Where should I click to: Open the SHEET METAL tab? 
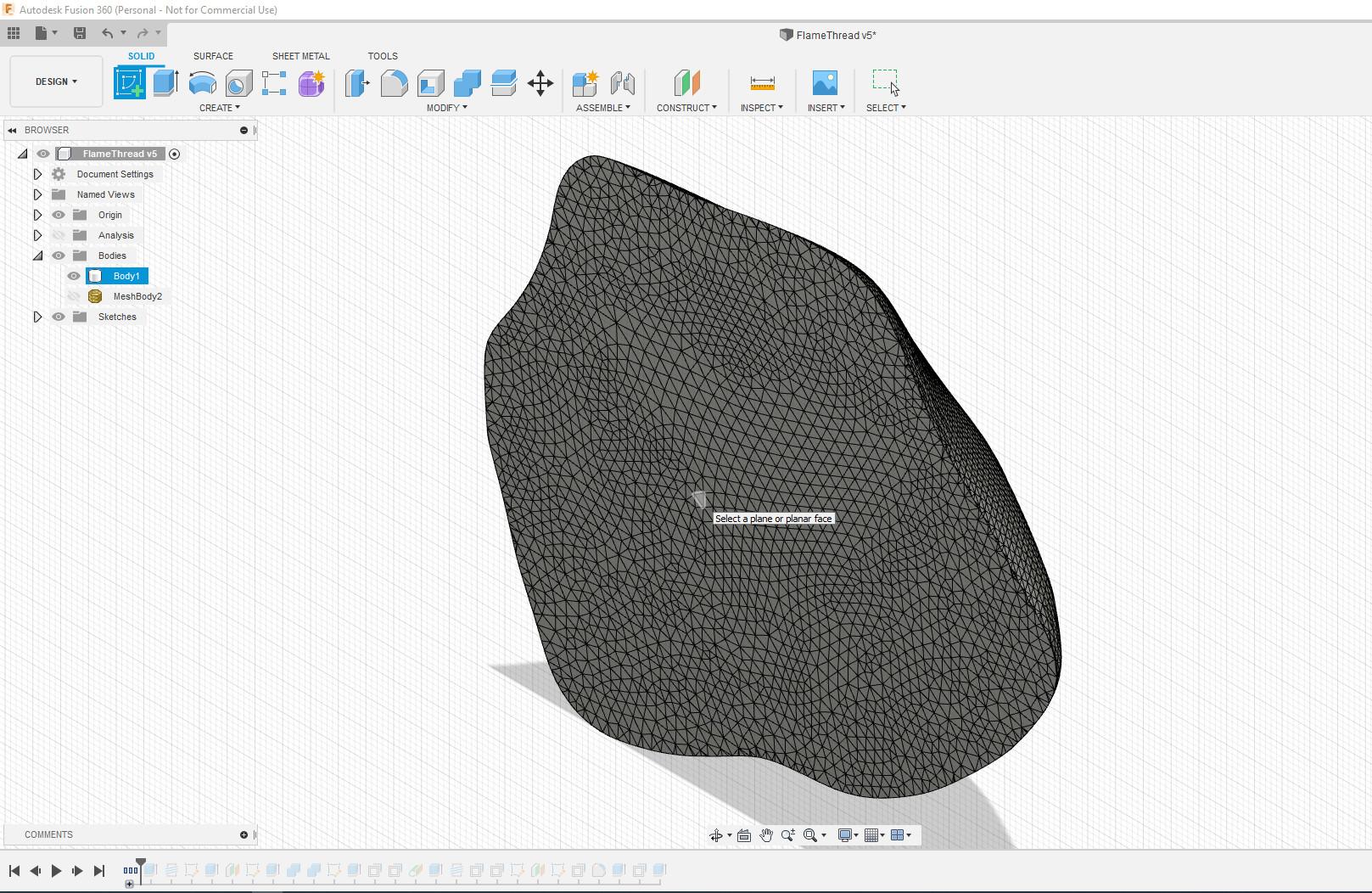pyautogui.click(x=300, y=56)
